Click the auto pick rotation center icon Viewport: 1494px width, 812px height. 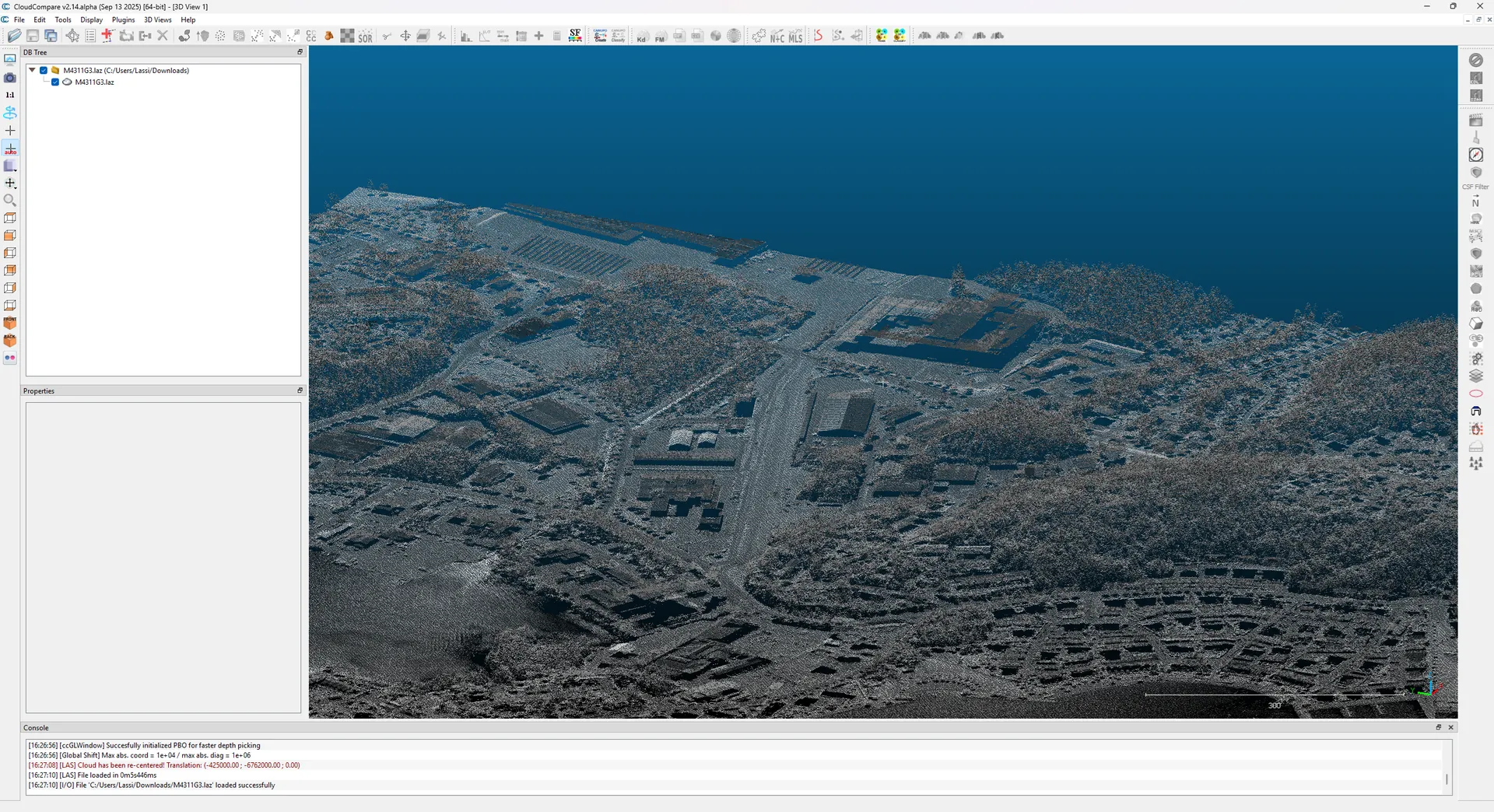10,149
